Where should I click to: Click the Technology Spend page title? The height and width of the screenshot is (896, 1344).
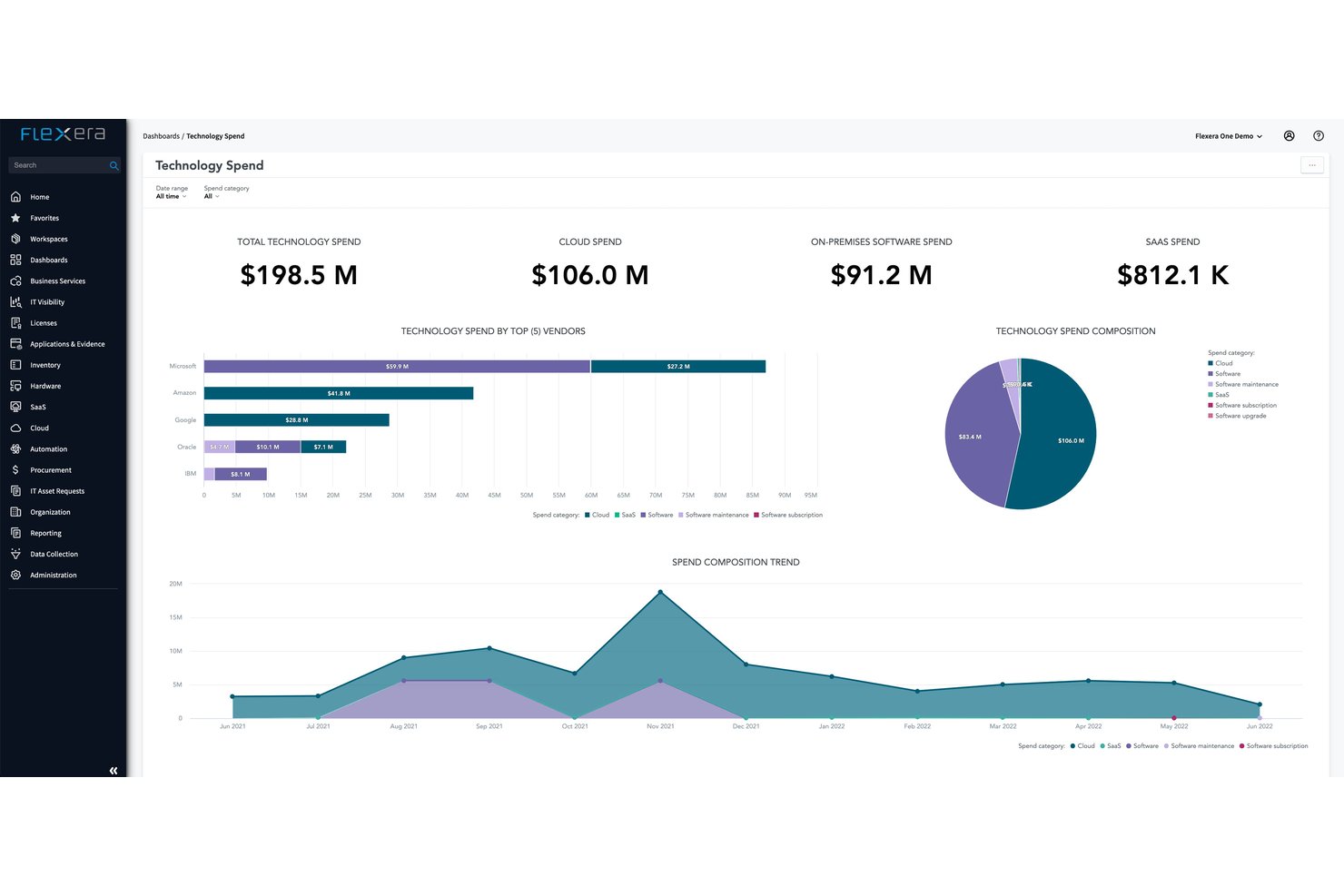coord(210,165)
